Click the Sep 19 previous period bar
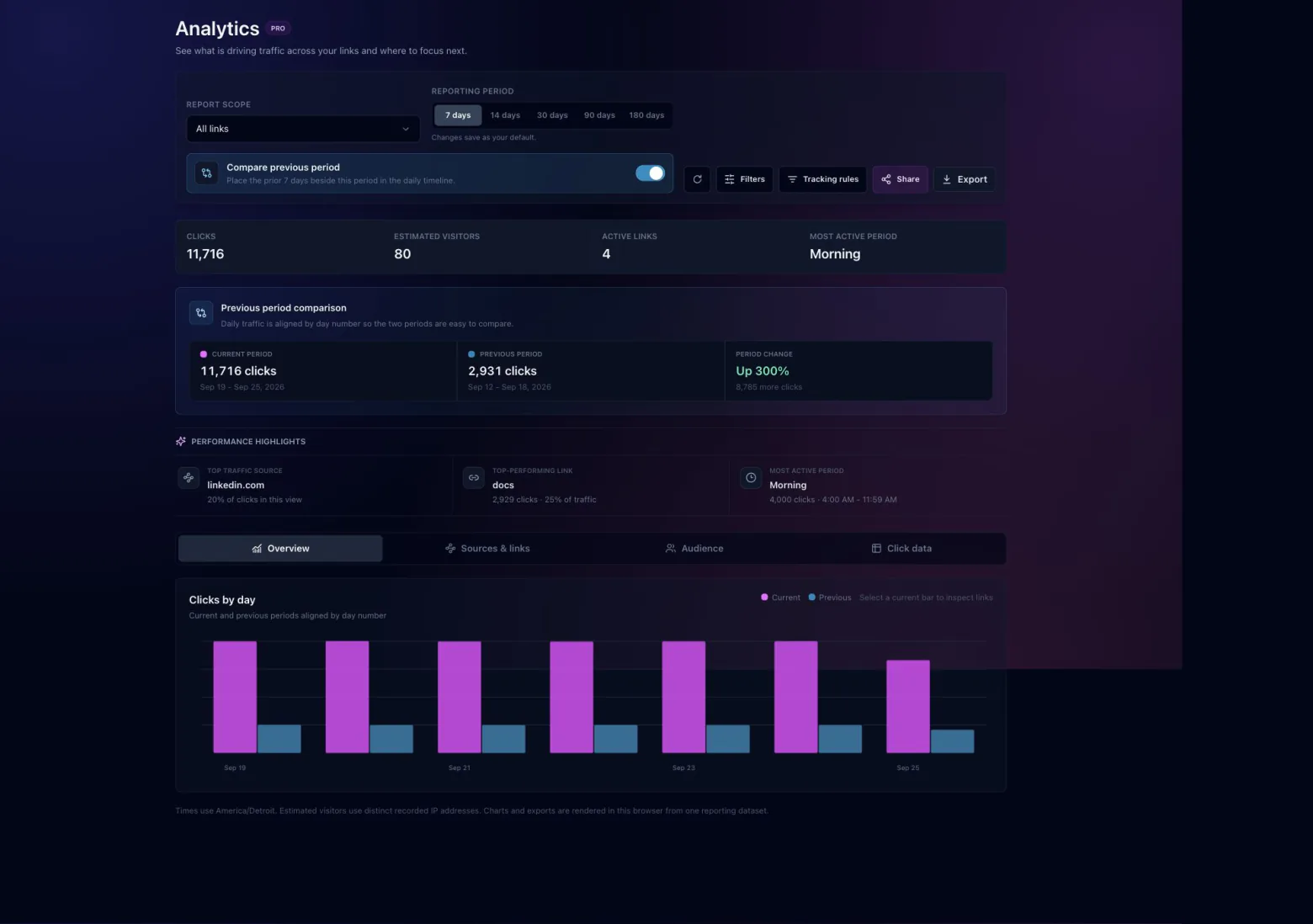The width and height of the screenshot is (1313, 924). (279, 739)
